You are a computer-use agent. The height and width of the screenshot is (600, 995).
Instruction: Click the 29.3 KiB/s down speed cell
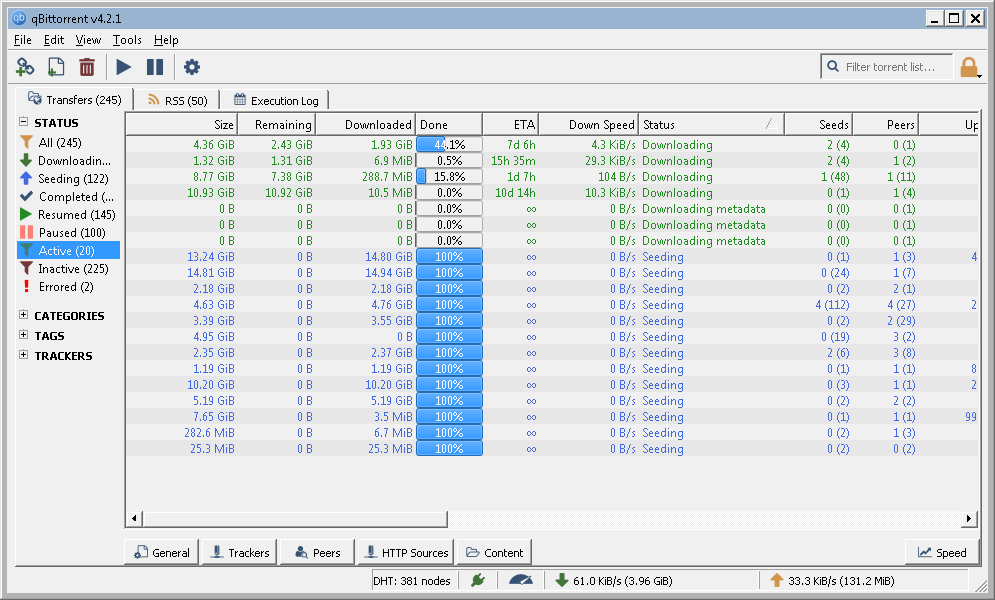coord(610,160)
